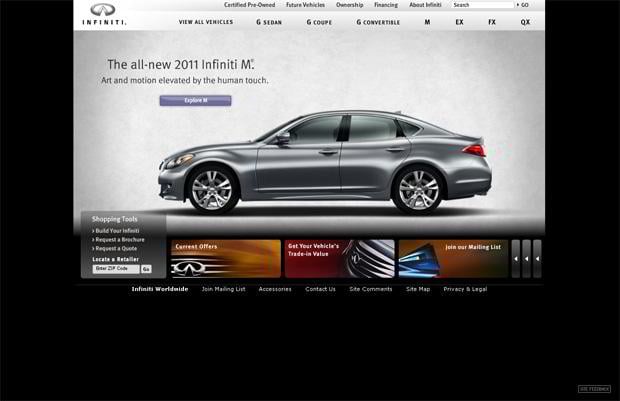Open Infiniti Worldwide footer link
The image size is (620, 401).
click(160, 289)
